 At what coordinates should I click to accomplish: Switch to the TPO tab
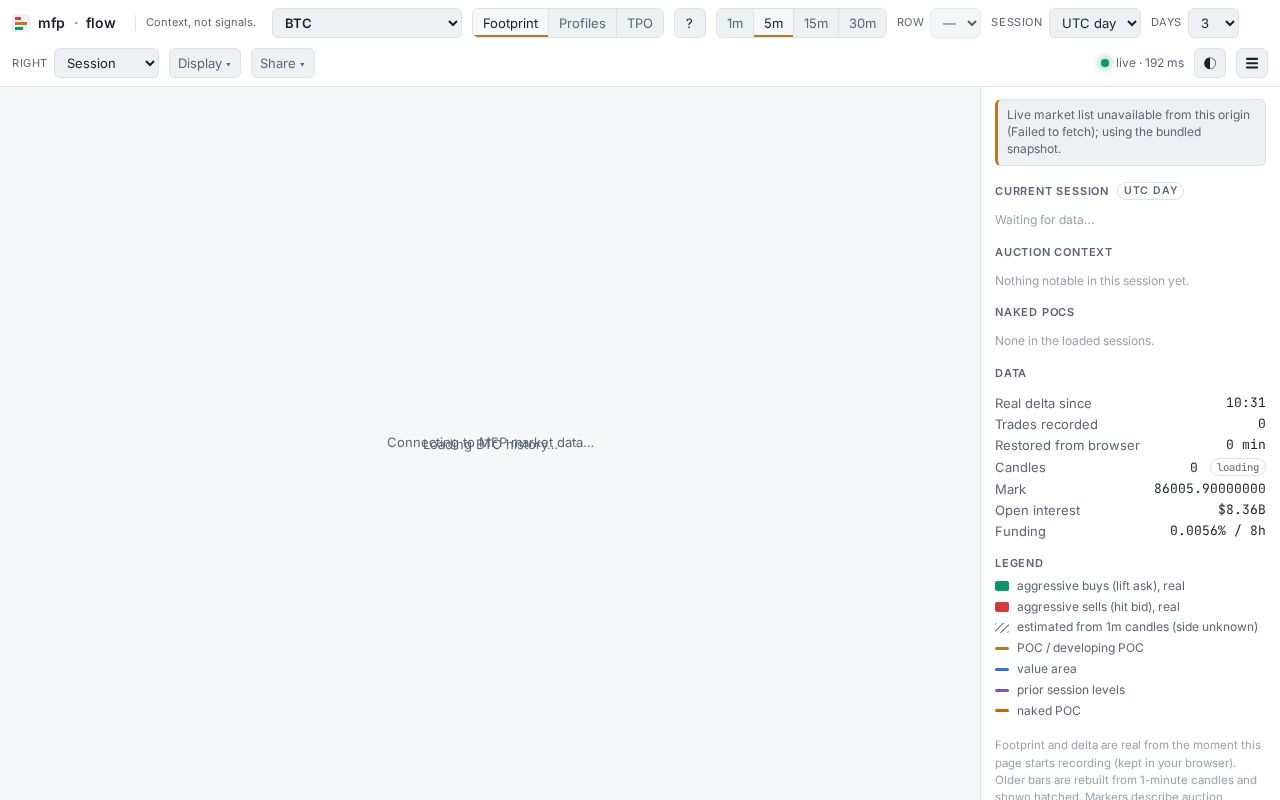tap(640, 23)
